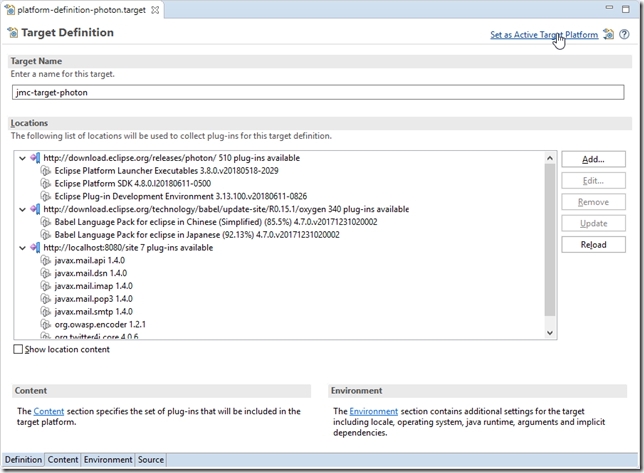Select 'javax.mail.pop3 1.4.0' row

[x=94, y=299]
